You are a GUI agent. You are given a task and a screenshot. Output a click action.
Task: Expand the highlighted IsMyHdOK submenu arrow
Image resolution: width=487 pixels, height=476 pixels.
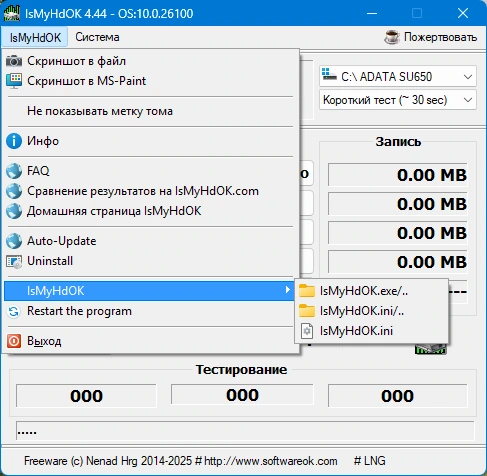(x=287, y=290)
